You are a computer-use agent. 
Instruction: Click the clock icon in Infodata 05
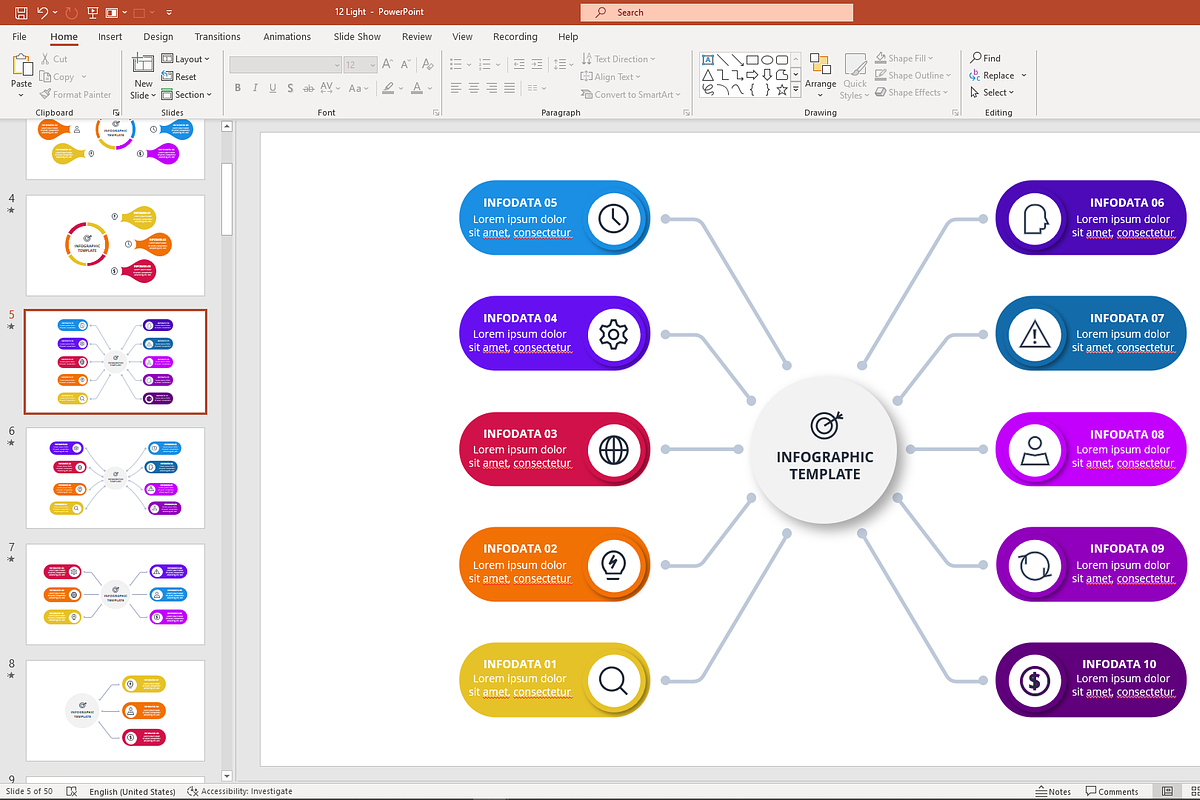(x=613, y=218)
